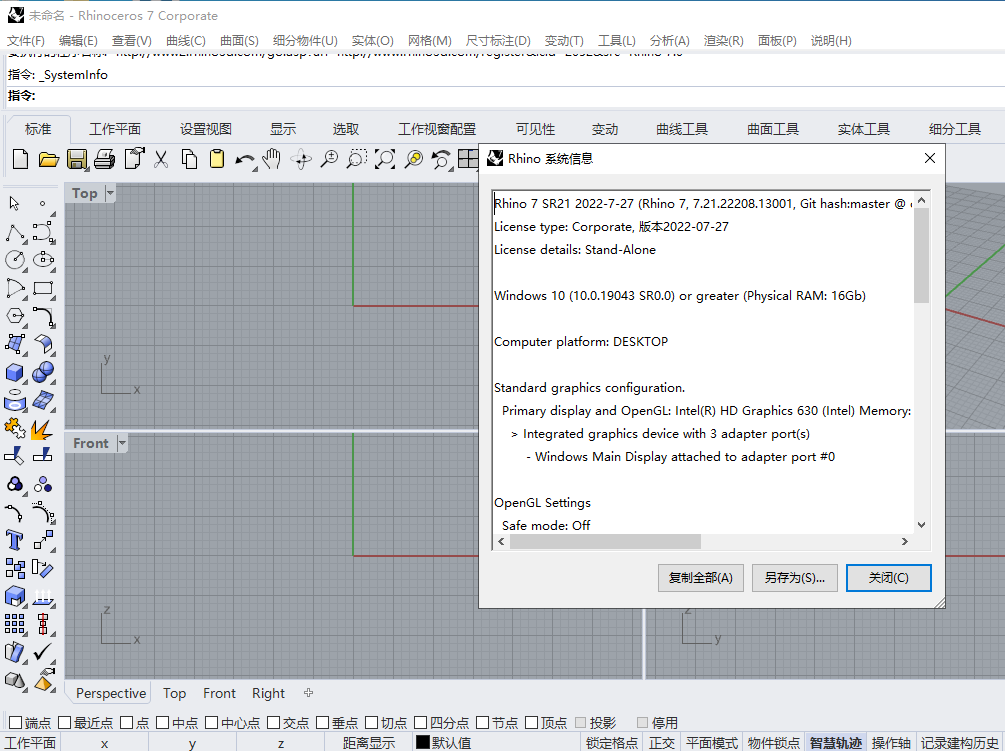
Task: Open the 曲线(C) menu
Action: tap(185, 40)
